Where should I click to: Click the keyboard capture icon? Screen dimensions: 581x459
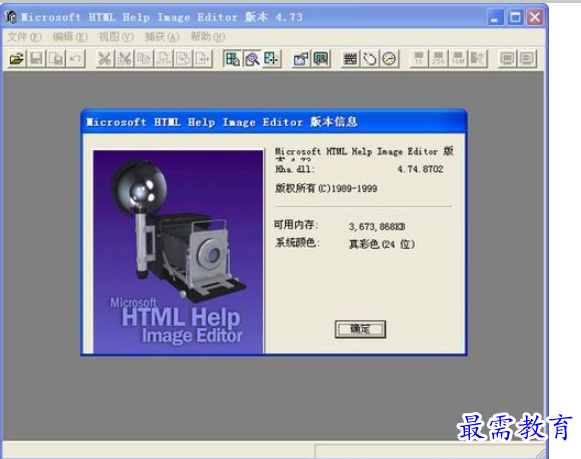(350, 59)
